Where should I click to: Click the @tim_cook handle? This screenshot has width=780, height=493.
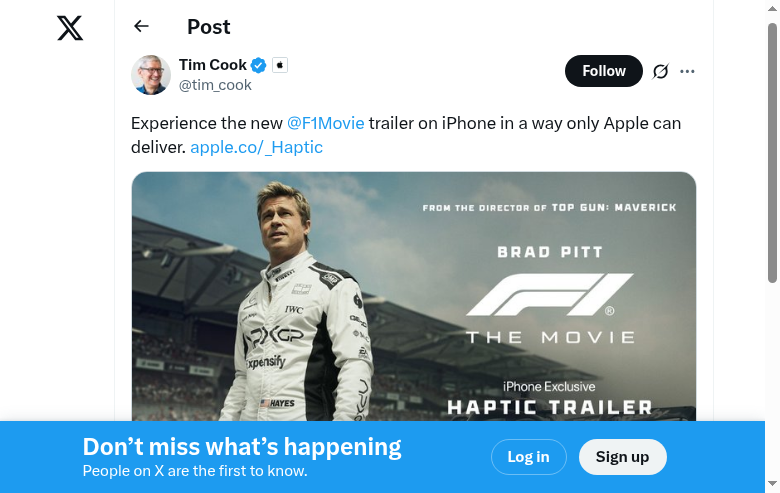point(215,85)
